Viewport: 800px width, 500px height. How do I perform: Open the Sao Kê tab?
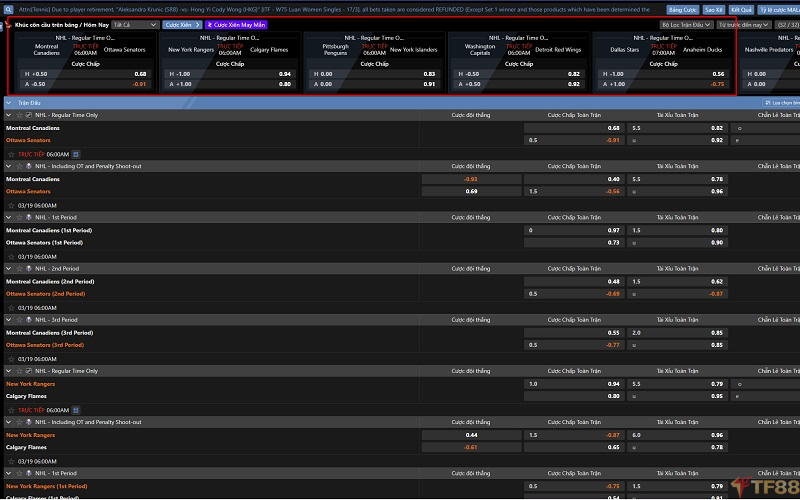(713, 10)
